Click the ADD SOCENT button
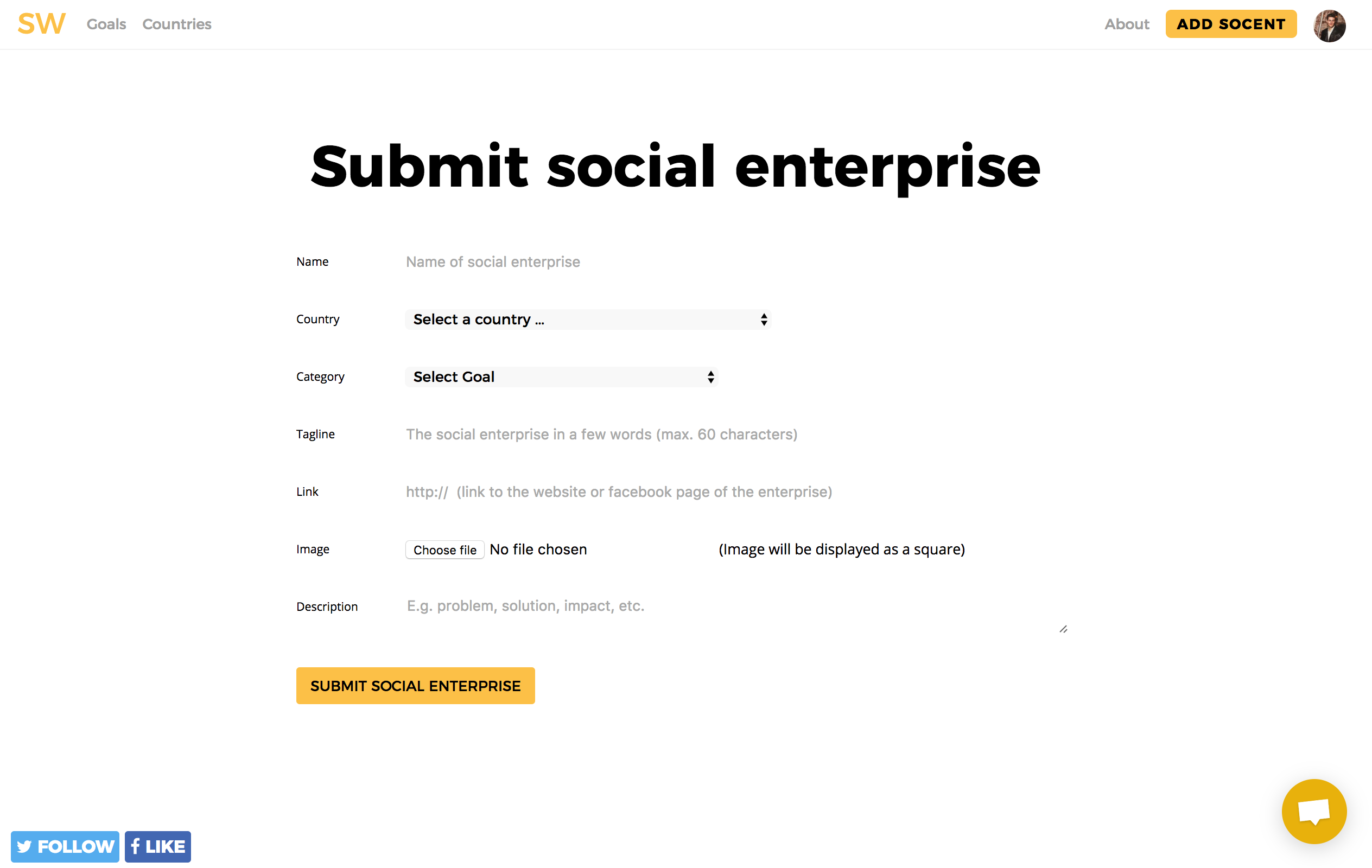The image size is (1372, 868). pyautogui.click(x=1231, y=24)
